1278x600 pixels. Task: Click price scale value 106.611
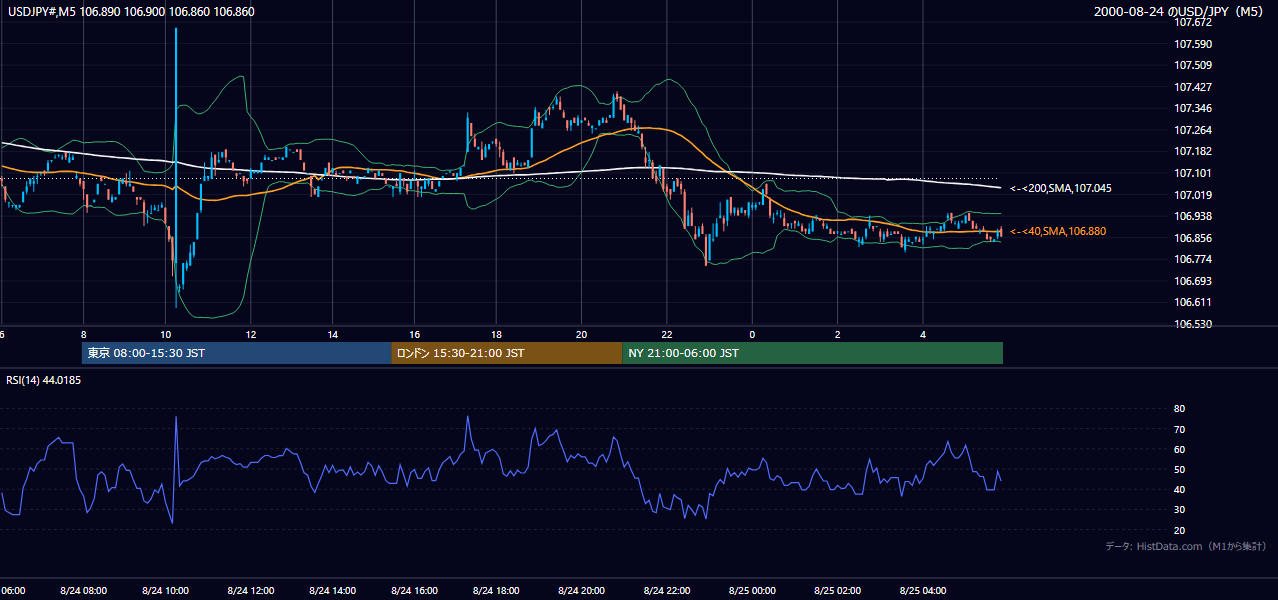coord(1192,302)
